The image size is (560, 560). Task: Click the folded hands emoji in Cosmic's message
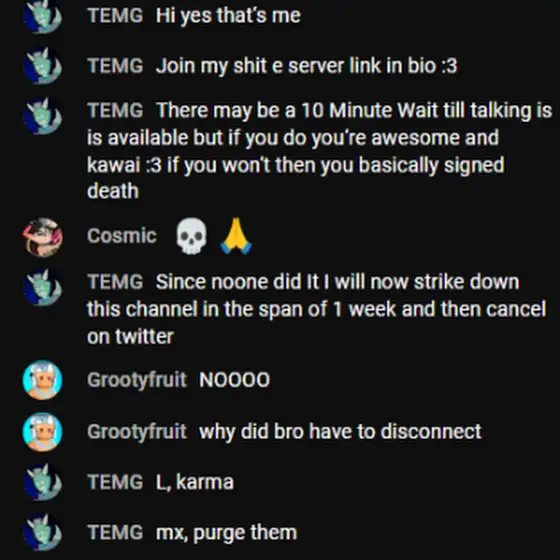click(236, 236)
